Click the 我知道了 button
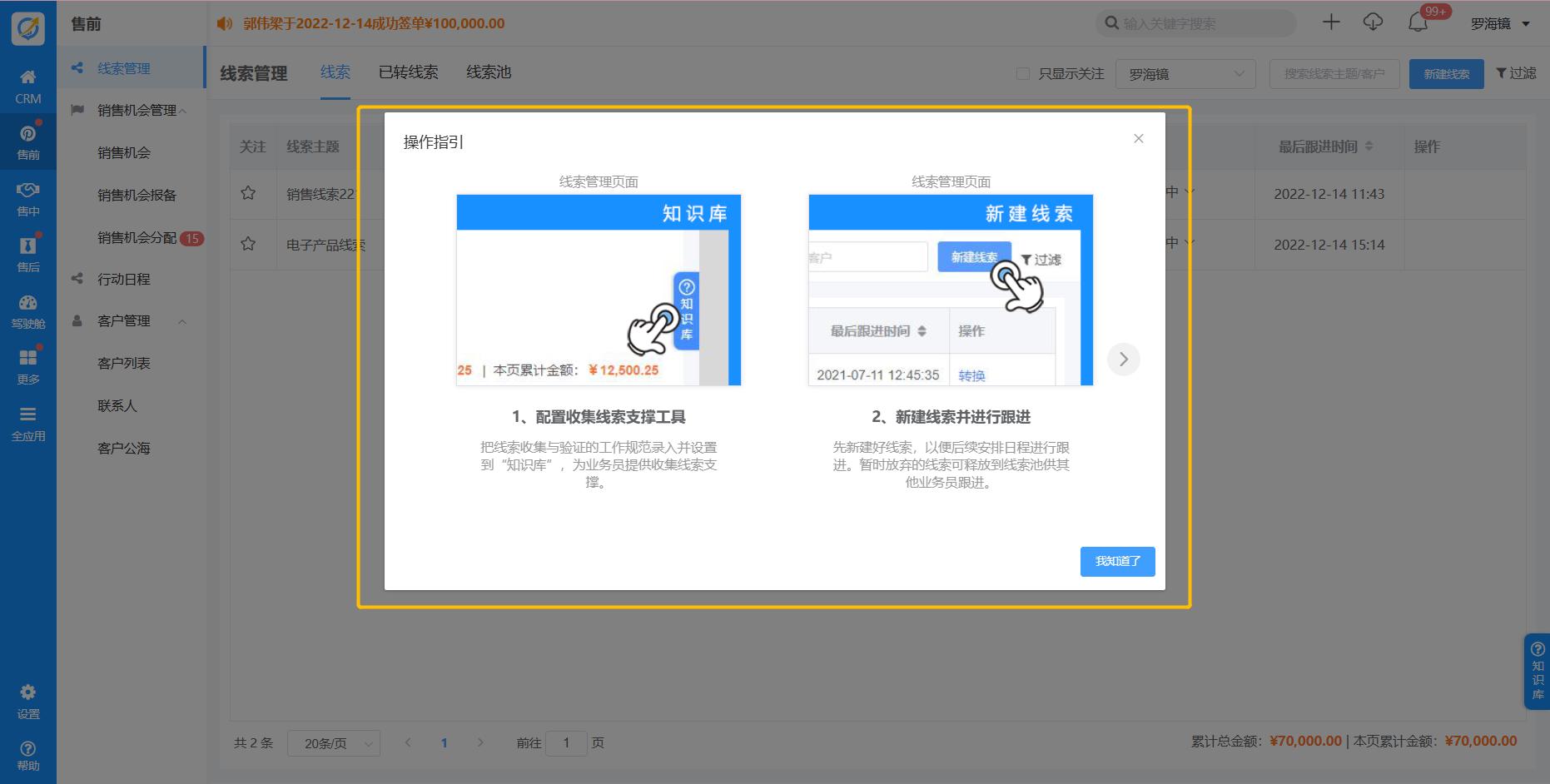 pyautogui.click(x=1117, y=562)
